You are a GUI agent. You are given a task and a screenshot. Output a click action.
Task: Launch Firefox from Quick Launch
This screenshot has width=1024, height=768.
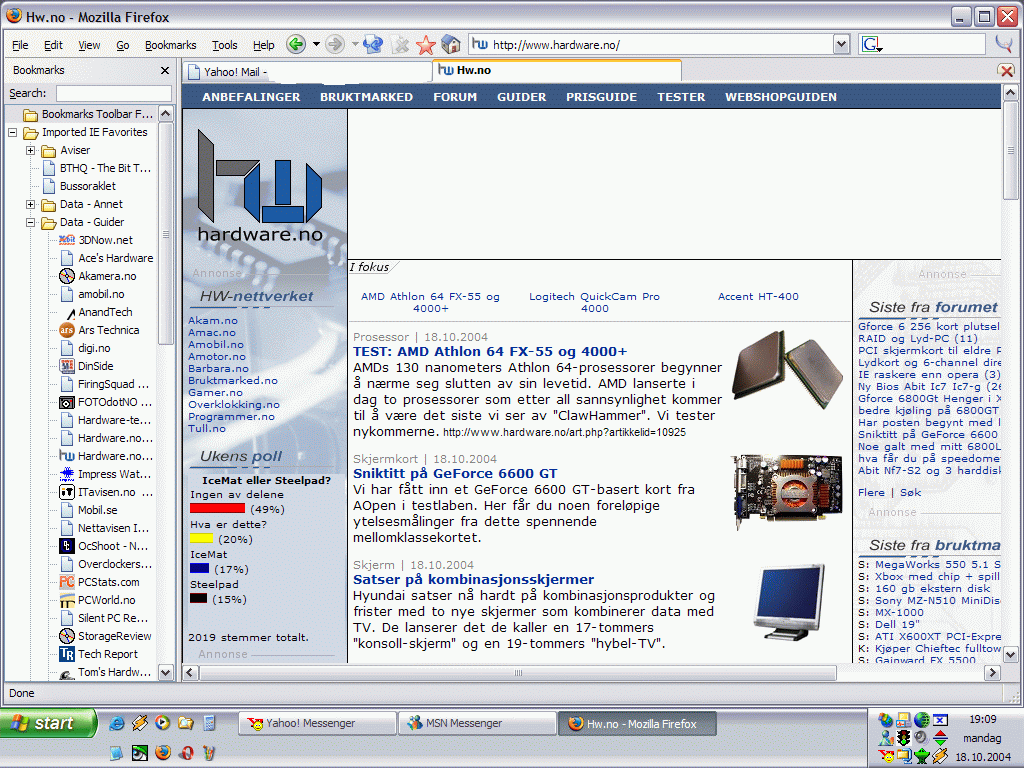(163, 753)
